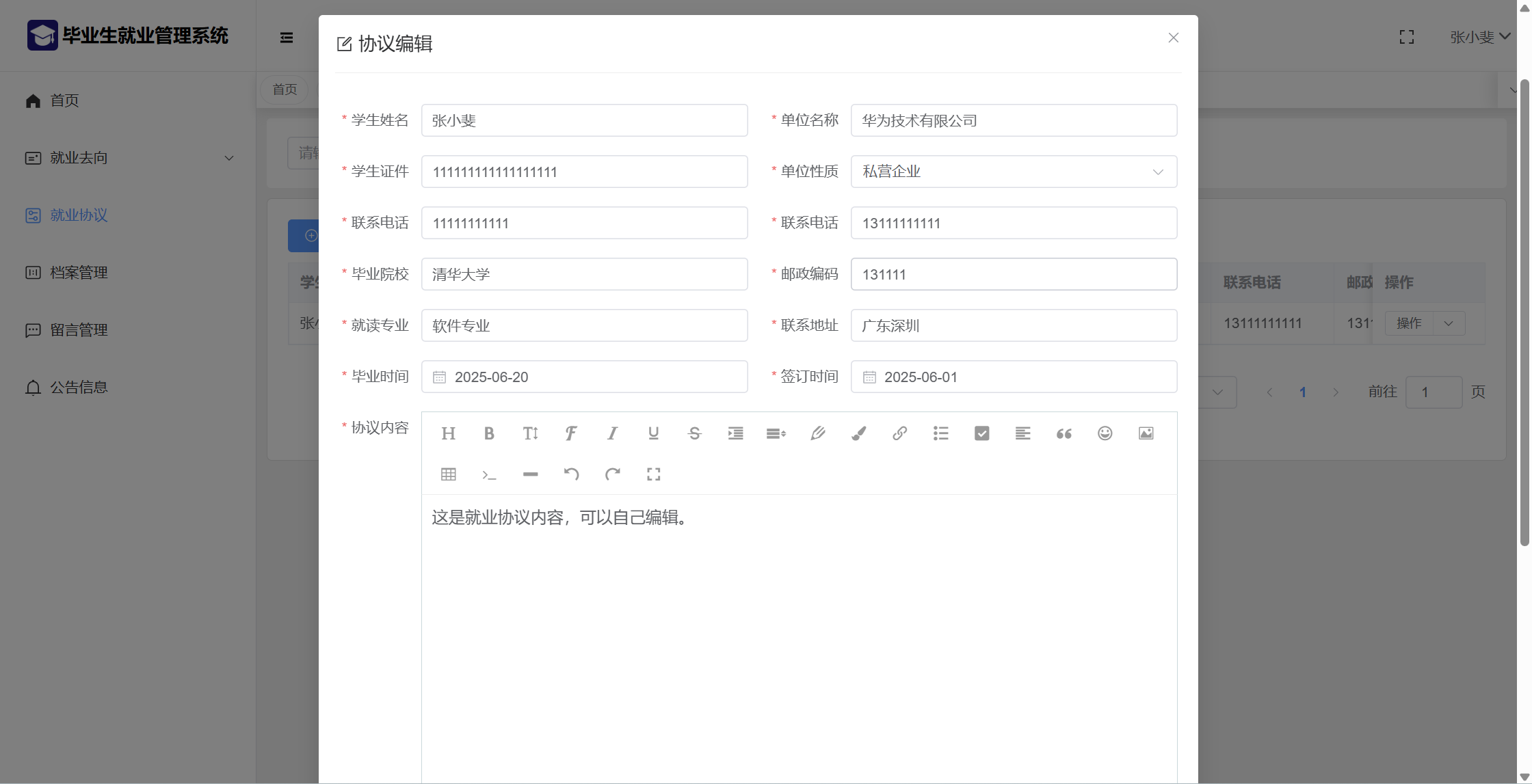Image resolution: width=1532 pixels, height=784 pixels.
Task: Insert an image into protocol content
Action: (x=1146, y=433)
